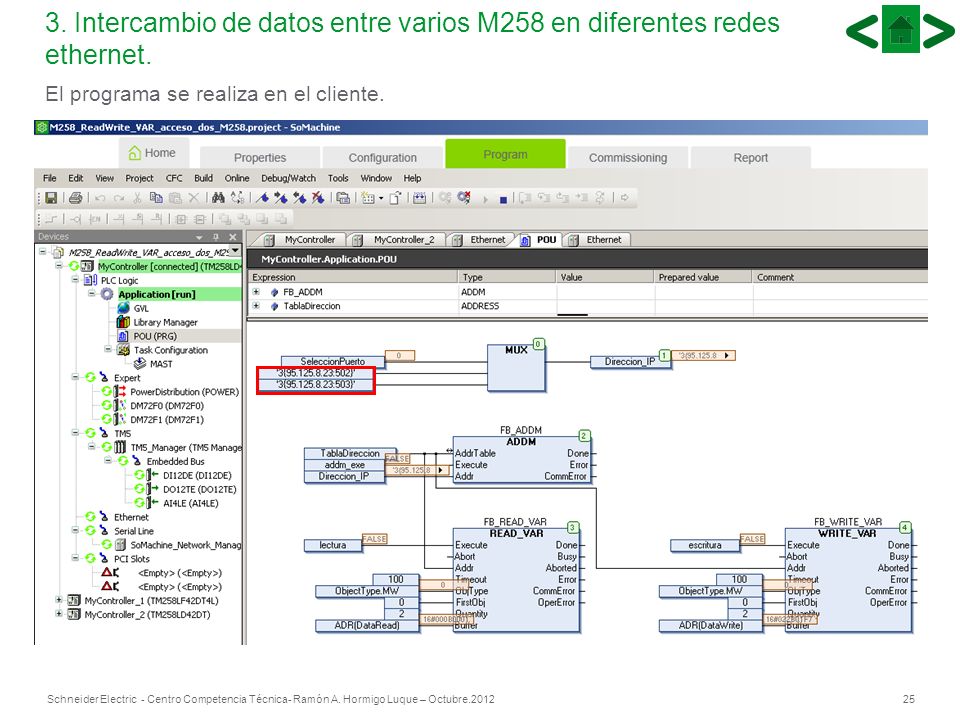Click the SeleccionPuerto input box
This screenshot has height=720, width=960.
(x=332, y=361)
